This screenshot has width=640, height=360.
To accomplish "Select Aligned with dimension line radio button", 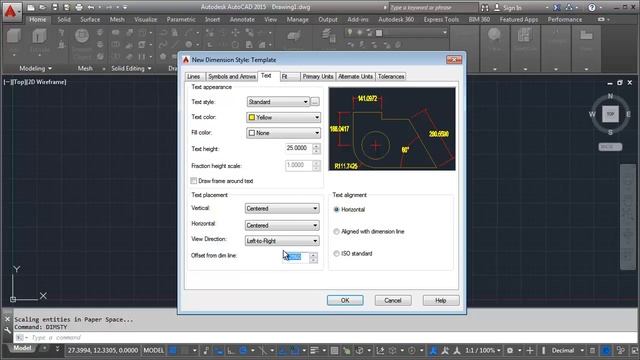I will click(x=336, y=231).
